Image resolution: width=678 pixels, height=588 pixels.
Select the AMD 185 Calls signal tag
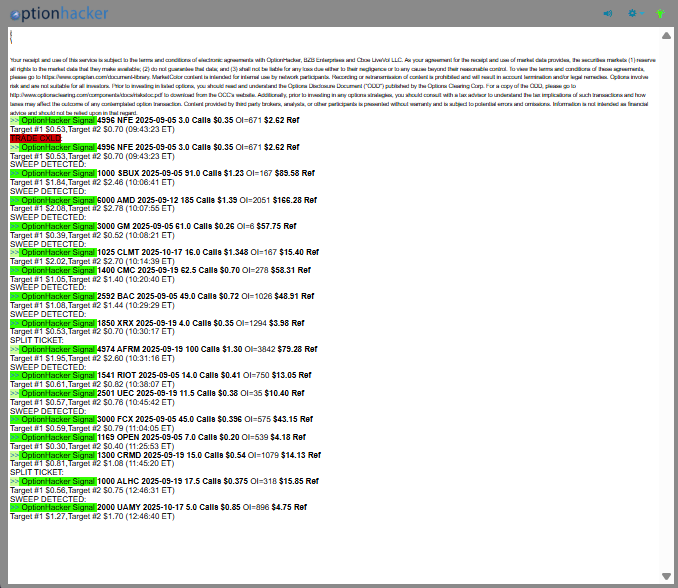(x=58, y=200)
